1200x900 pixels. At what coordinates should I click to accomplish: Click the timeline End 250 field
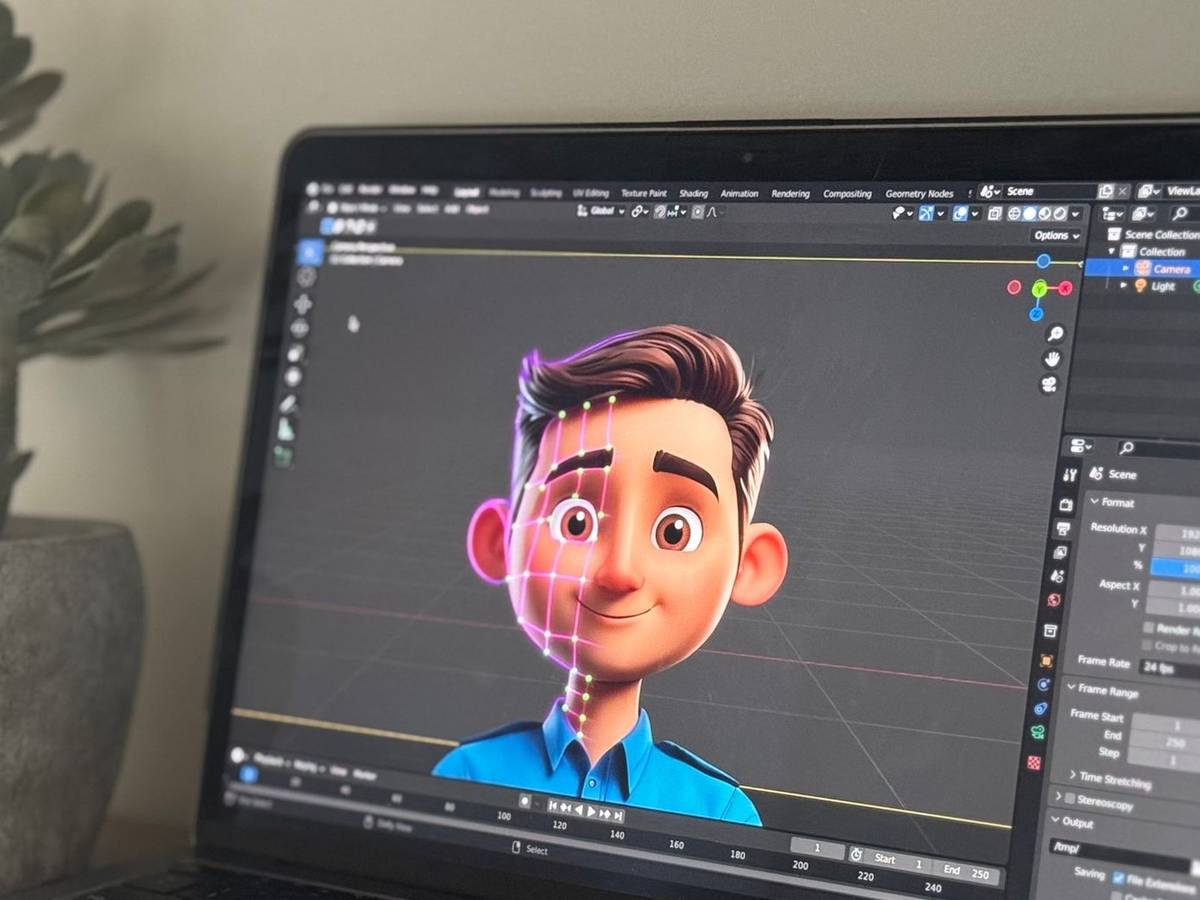[967, 872]
